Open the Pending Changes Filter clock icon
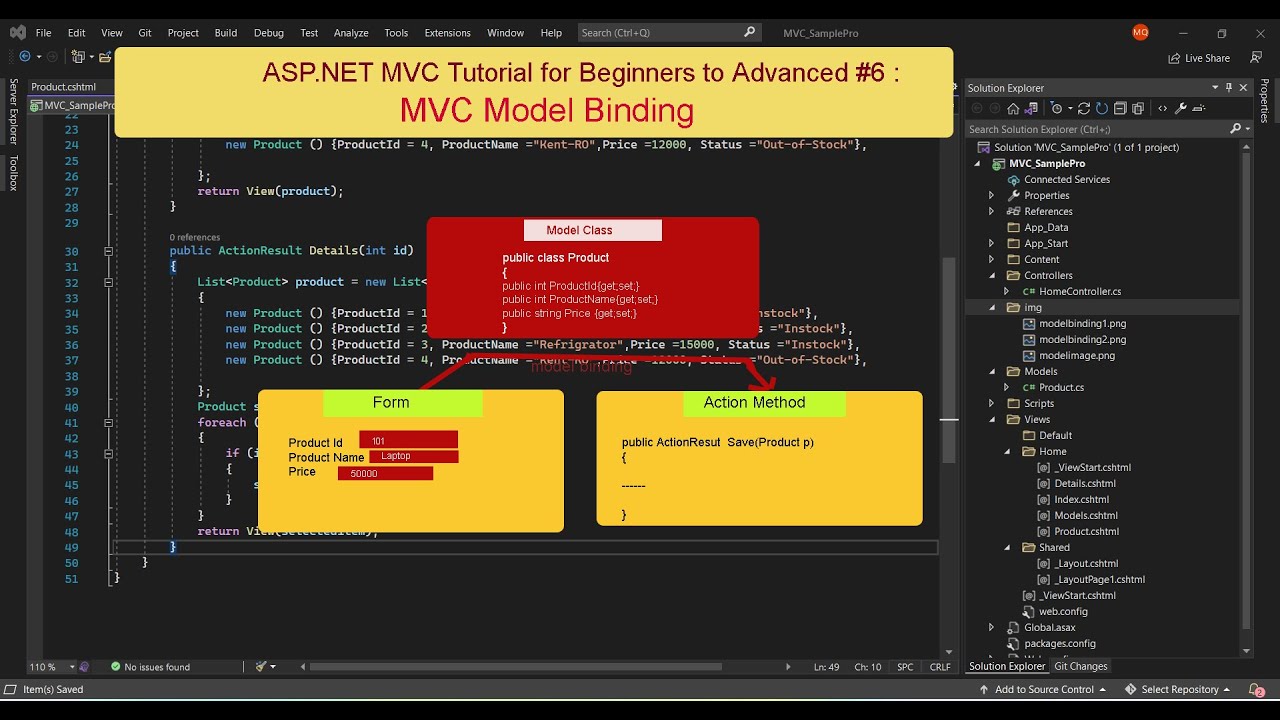This screenshot has height=720, width=1280. point(1055,108)
